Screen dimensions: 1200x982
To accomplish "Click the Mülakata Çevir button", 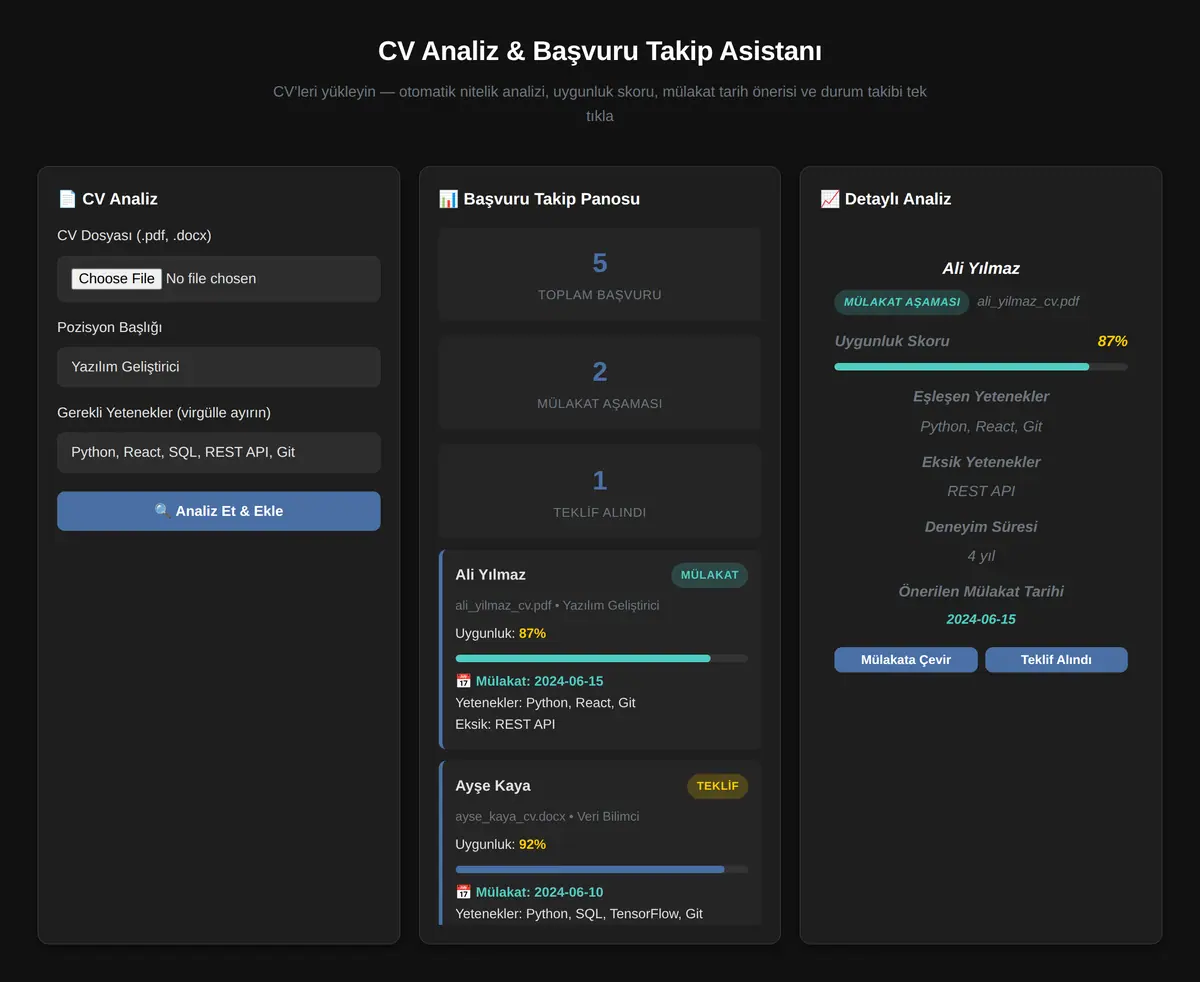I will click(x=906, y=660).
